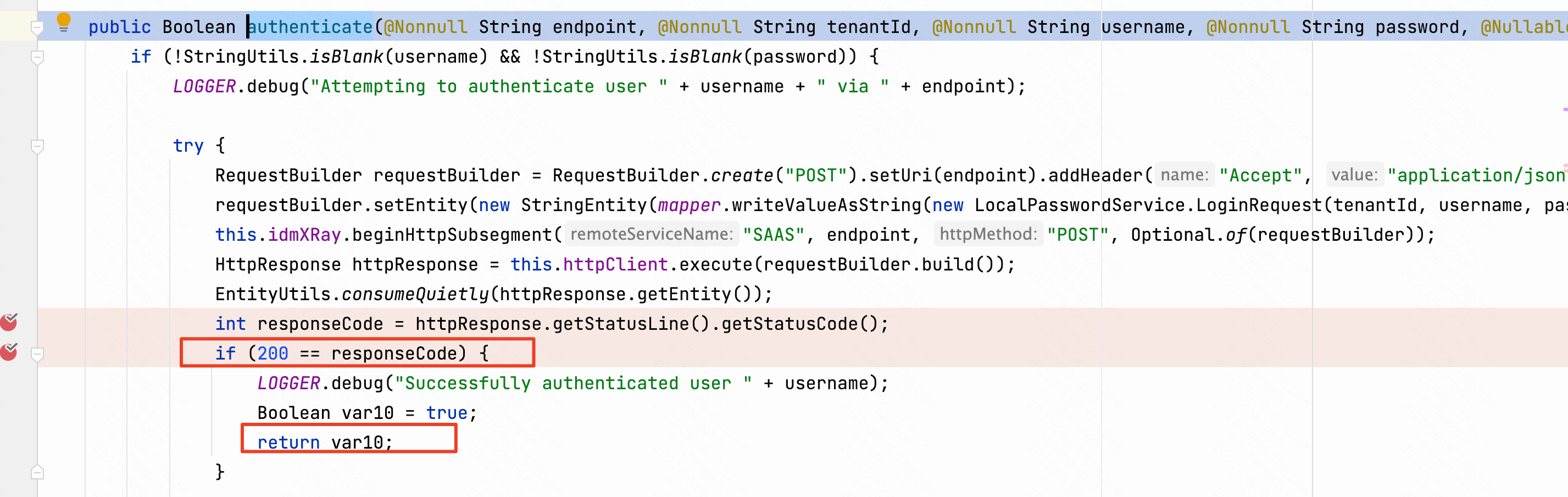This screenshot has width=1568, height=497.
Task: Click the LOGGER reference in Attempting debug line
Action: 204,86
